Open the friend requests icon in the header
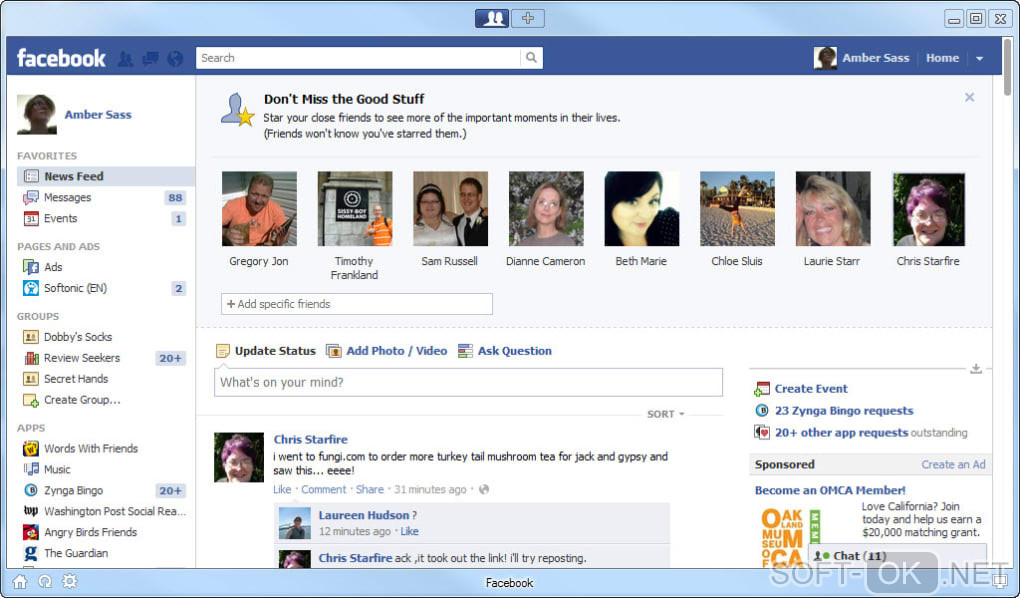The width and height of the screenshot is (1020, 598). [125, 59]
